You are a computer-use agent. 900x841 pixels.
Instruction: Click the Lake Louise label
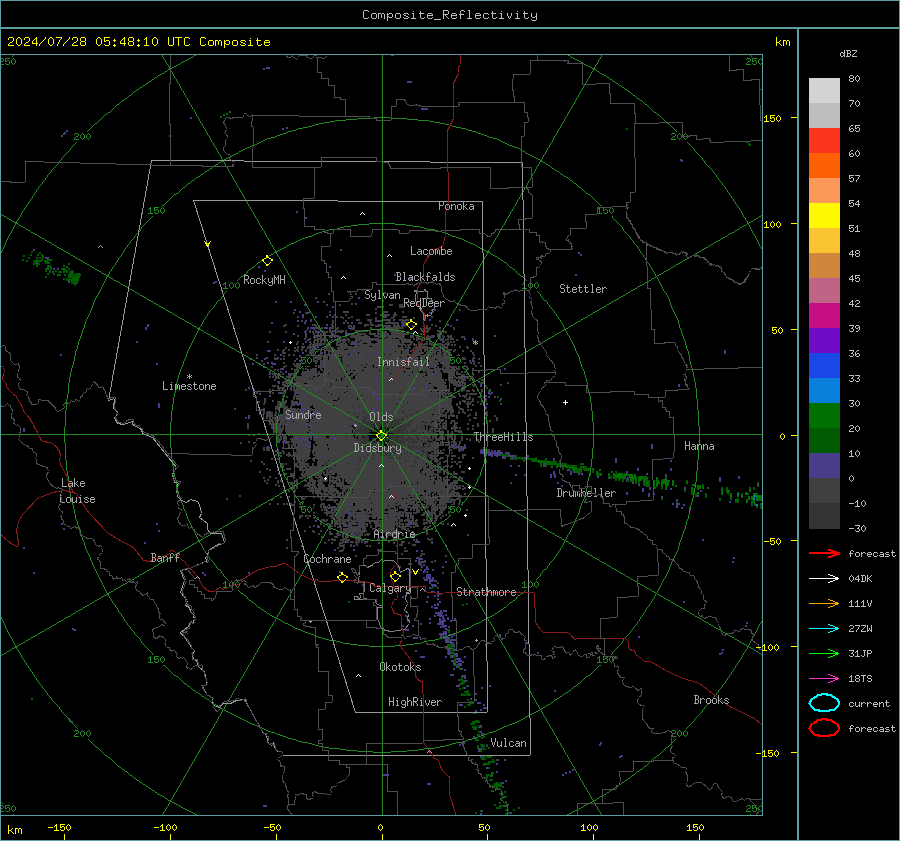coord(77,491)
